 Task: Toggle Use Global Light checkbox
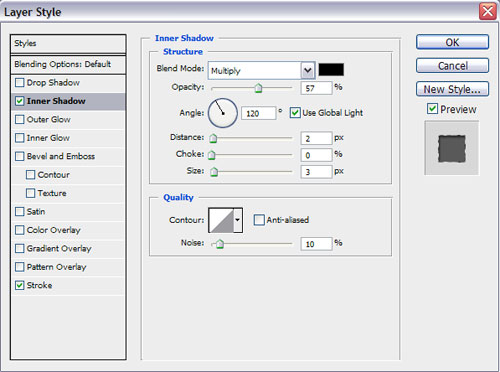[x=295, y=112]
